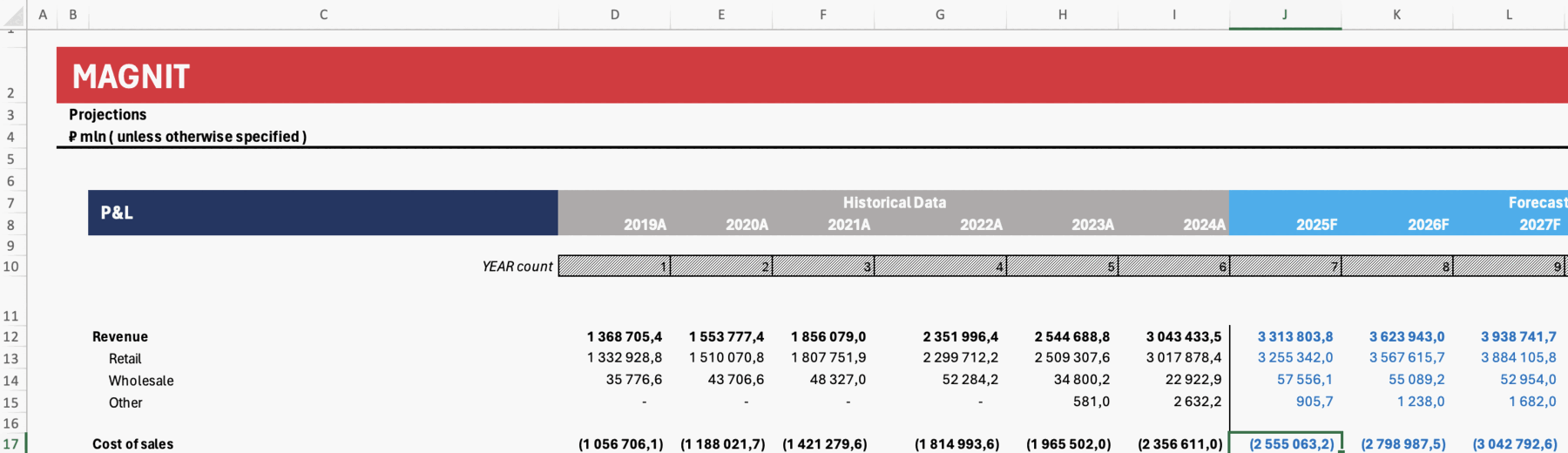Select column G header
This screenshot has height=453, width=1568.
click(x=940, y=15)
